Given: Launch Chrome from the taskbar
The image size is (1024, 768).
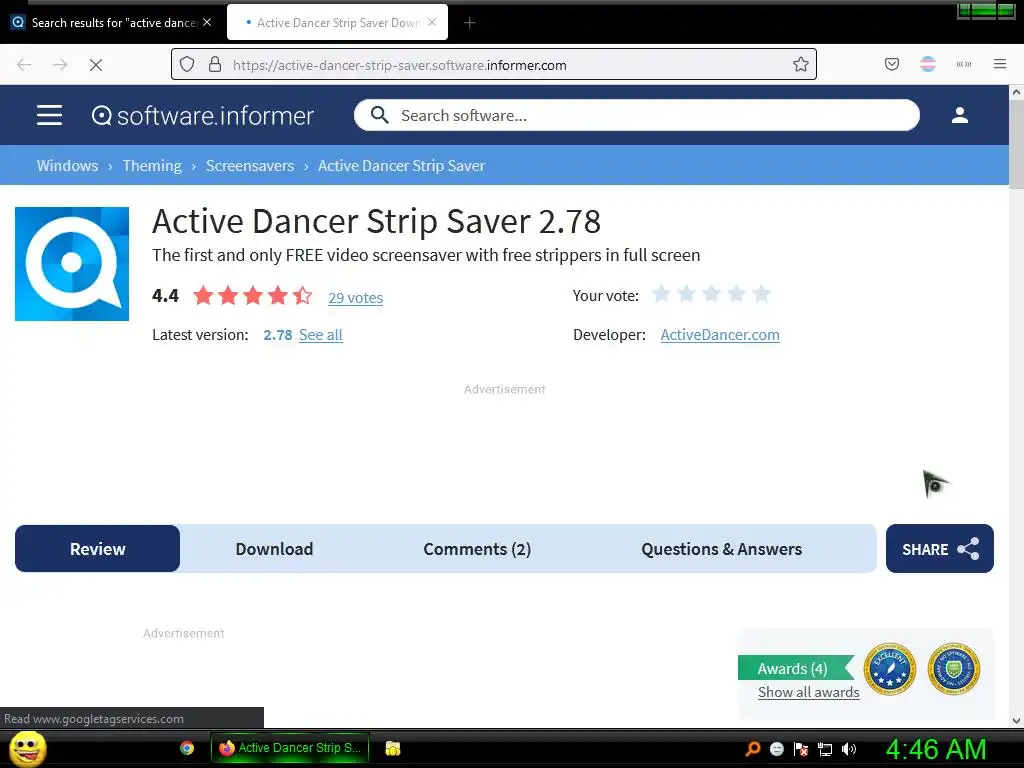Looking at the screenshot, I should [x=187, y=748].
